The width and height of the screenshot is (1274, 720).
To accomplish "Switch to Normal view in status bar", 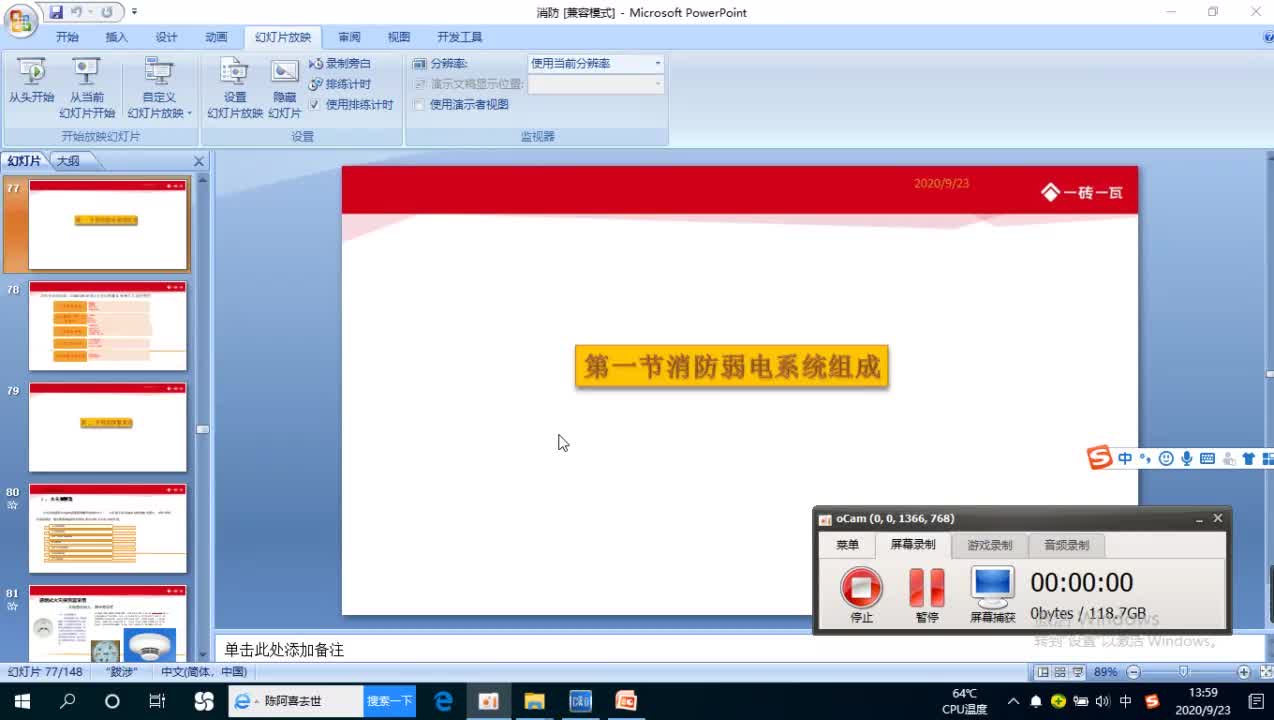I will coord(1044,672).
